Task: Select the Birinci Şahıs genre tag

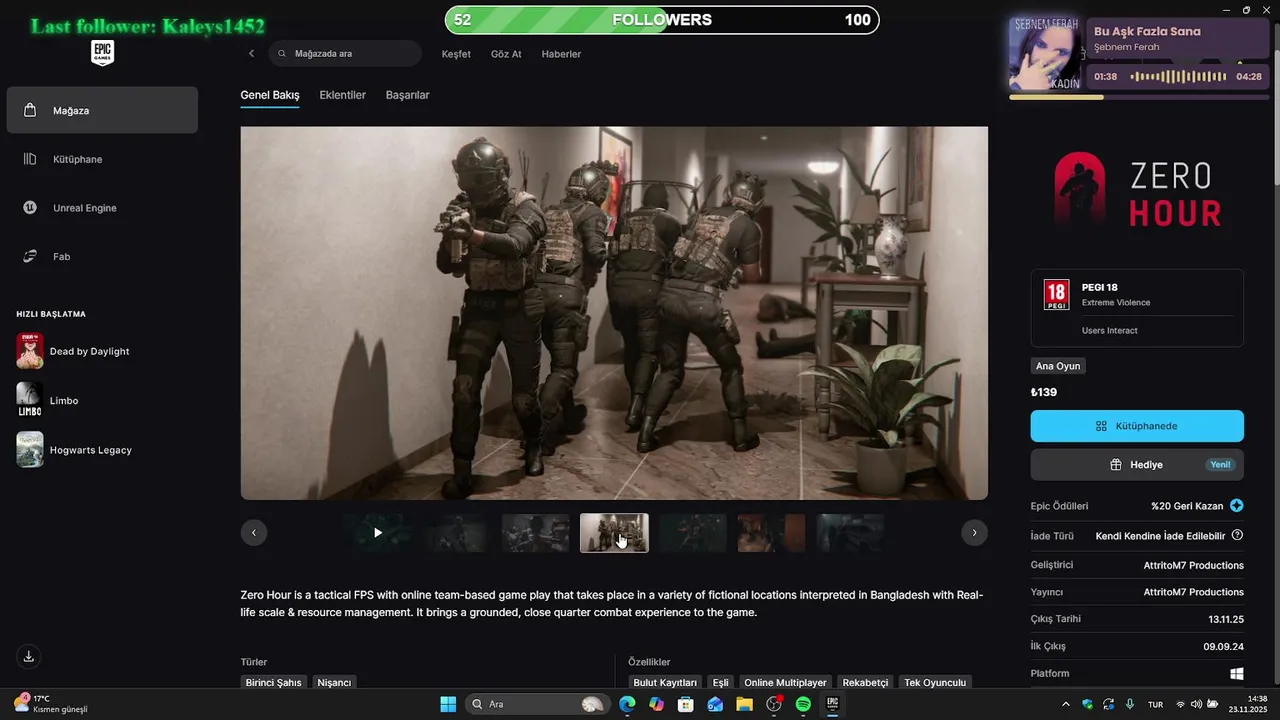Action: (273, 683)
